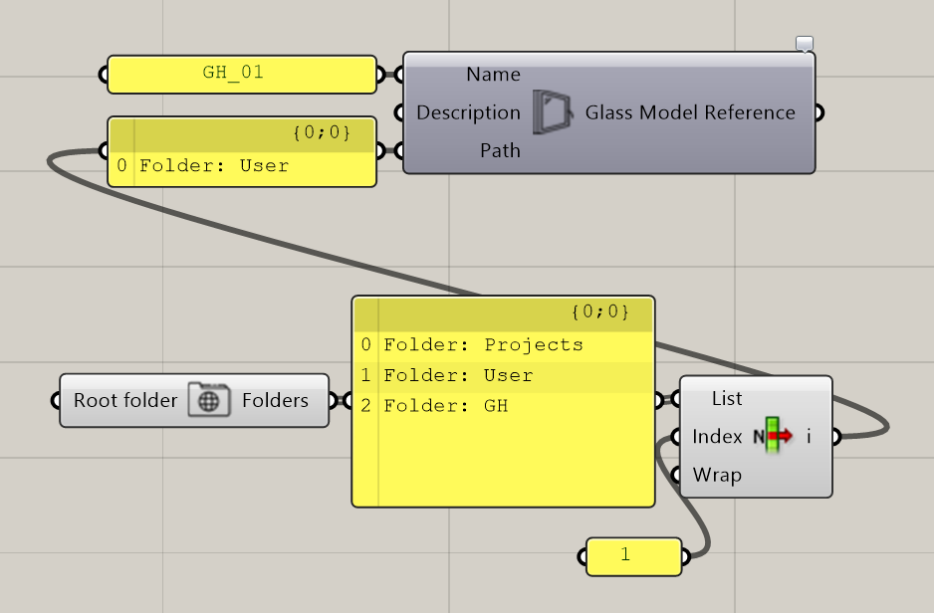The height and width of the screenshot is (613, 934).
Task: Click the i output of List Item
Action: [x=808, y=437]
